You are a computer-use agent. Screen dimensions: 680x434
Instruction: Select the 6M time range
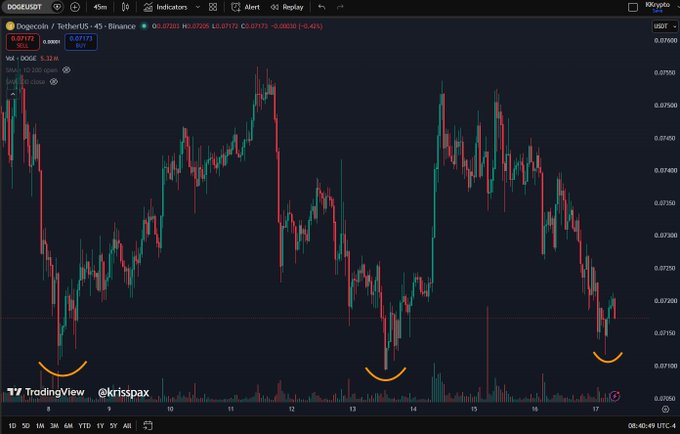(69, 426)
